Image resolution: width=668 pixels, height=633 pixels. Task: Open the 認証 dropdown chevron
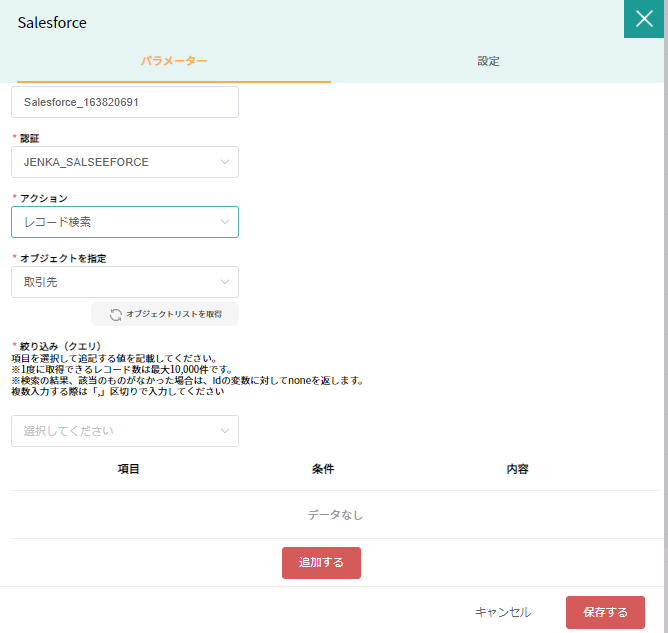tap(225, 162)
